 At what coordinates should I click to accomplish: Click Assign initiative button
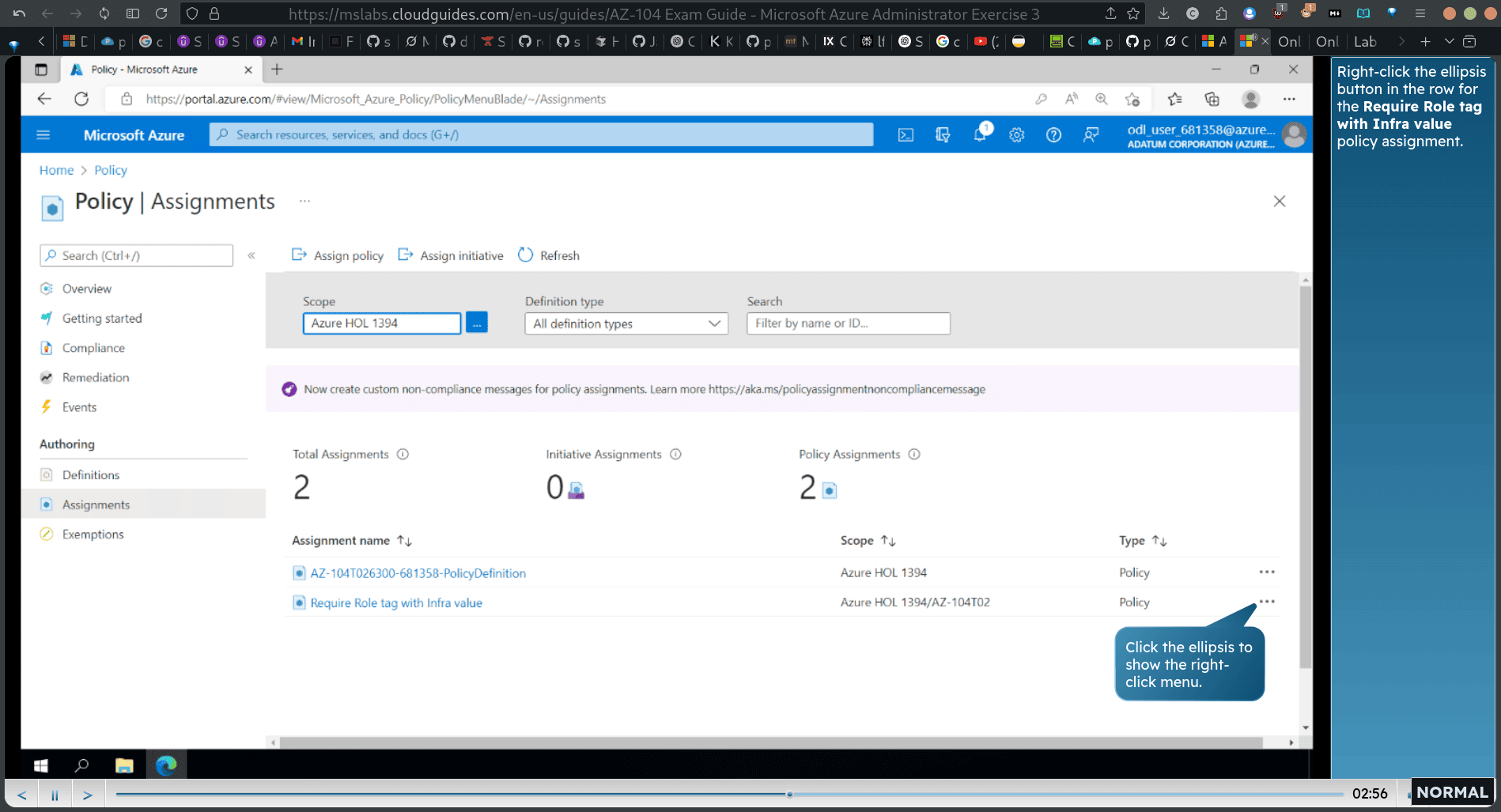click(451, 255)
